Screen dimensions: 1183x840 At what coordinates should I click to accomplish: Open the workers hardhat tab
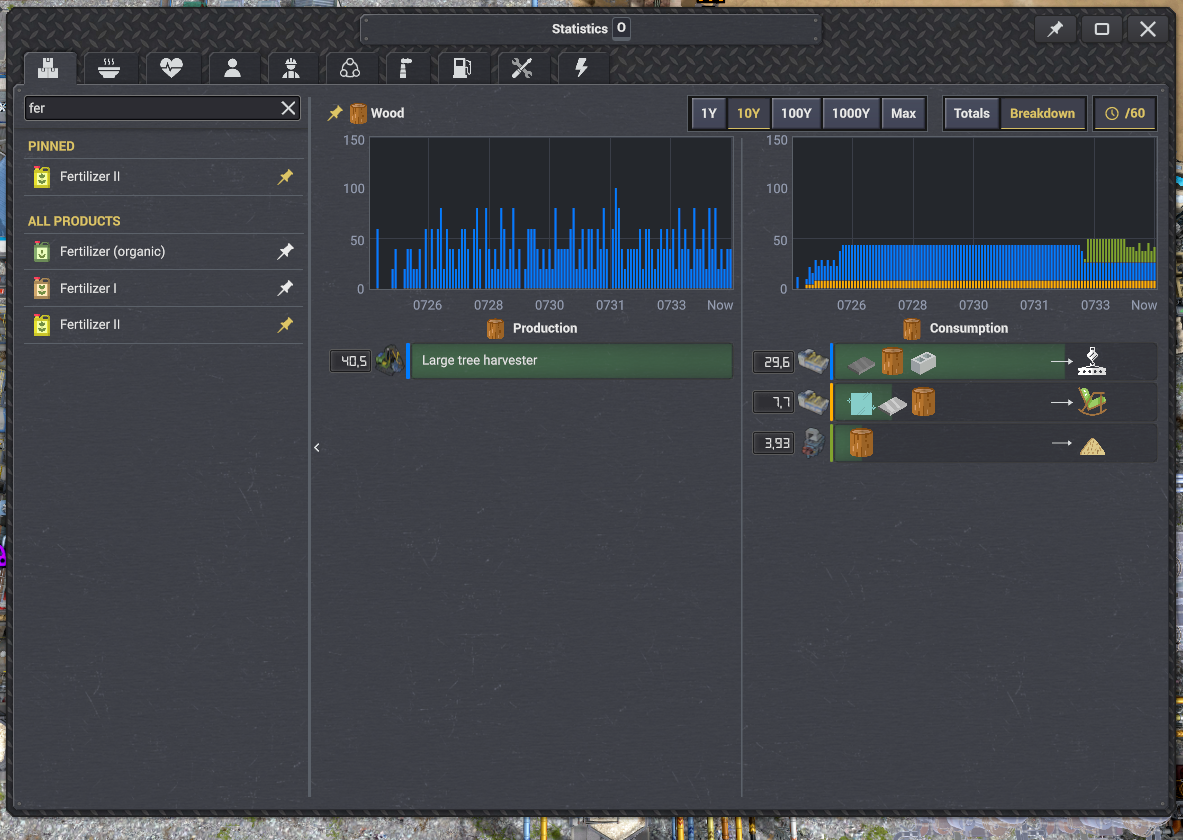tap(290, 69)
